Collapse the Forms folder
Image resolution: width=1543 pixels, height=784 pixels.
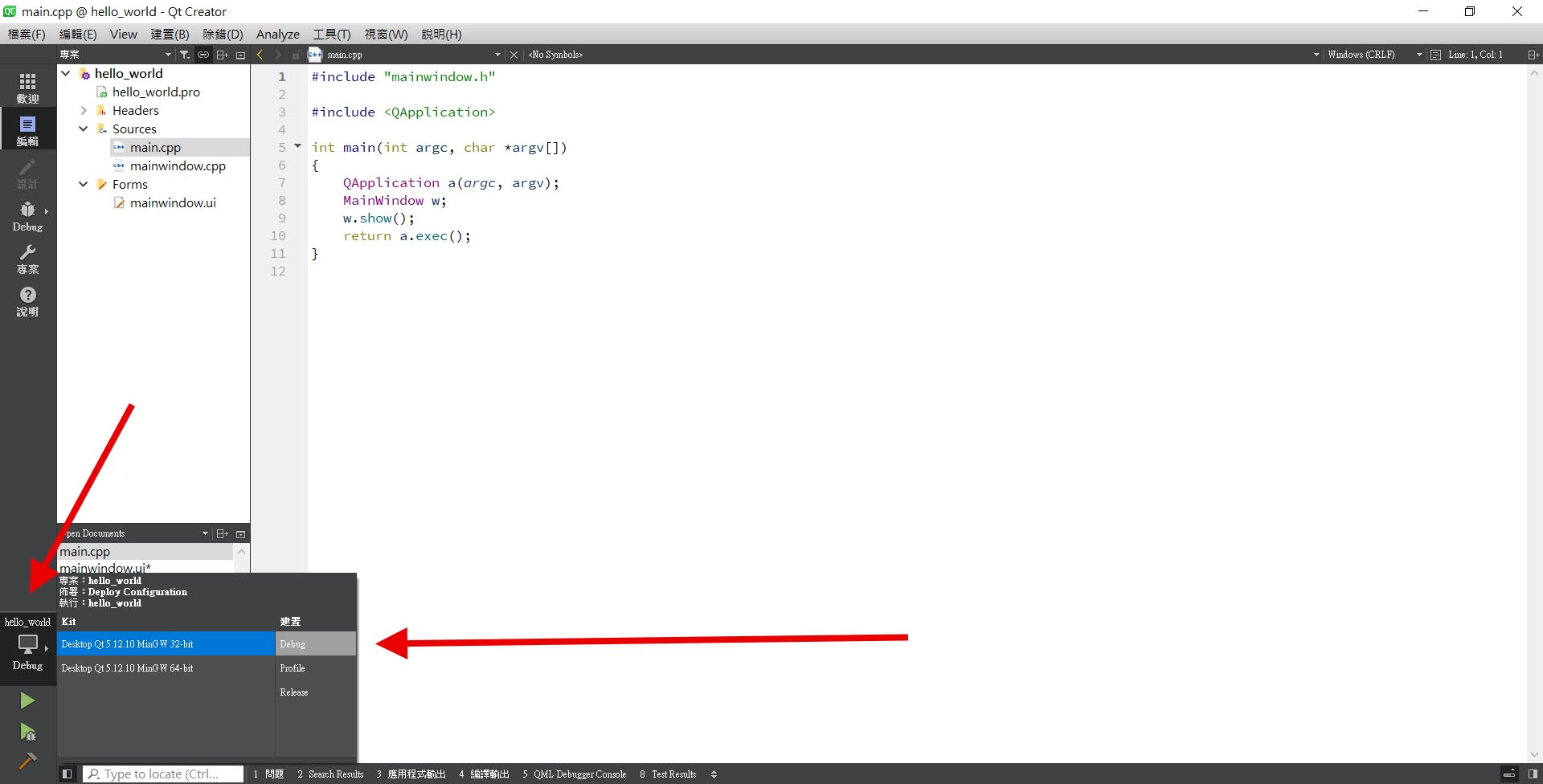pos(84,184)
